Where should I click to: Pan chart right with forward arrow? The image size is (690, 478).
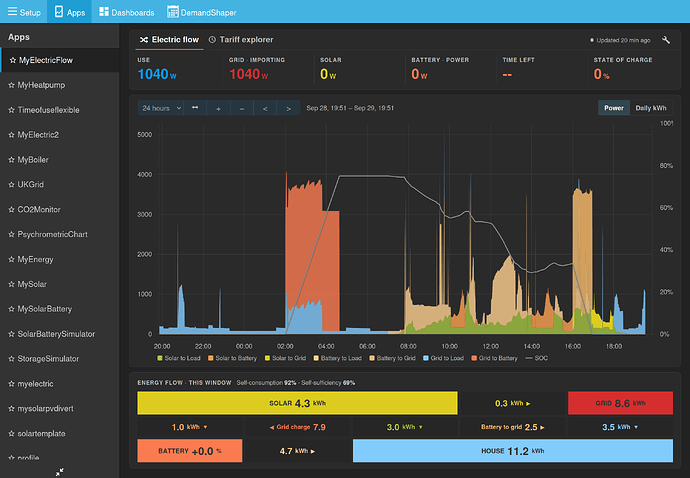tap(288, 108)
